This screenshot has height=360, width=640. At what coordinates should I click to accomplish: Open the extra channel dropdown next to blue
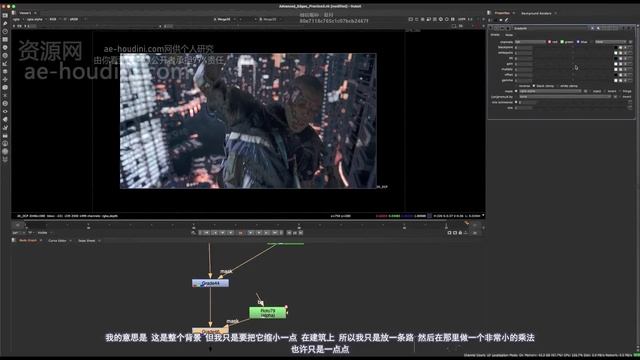(x=611, y=42)
